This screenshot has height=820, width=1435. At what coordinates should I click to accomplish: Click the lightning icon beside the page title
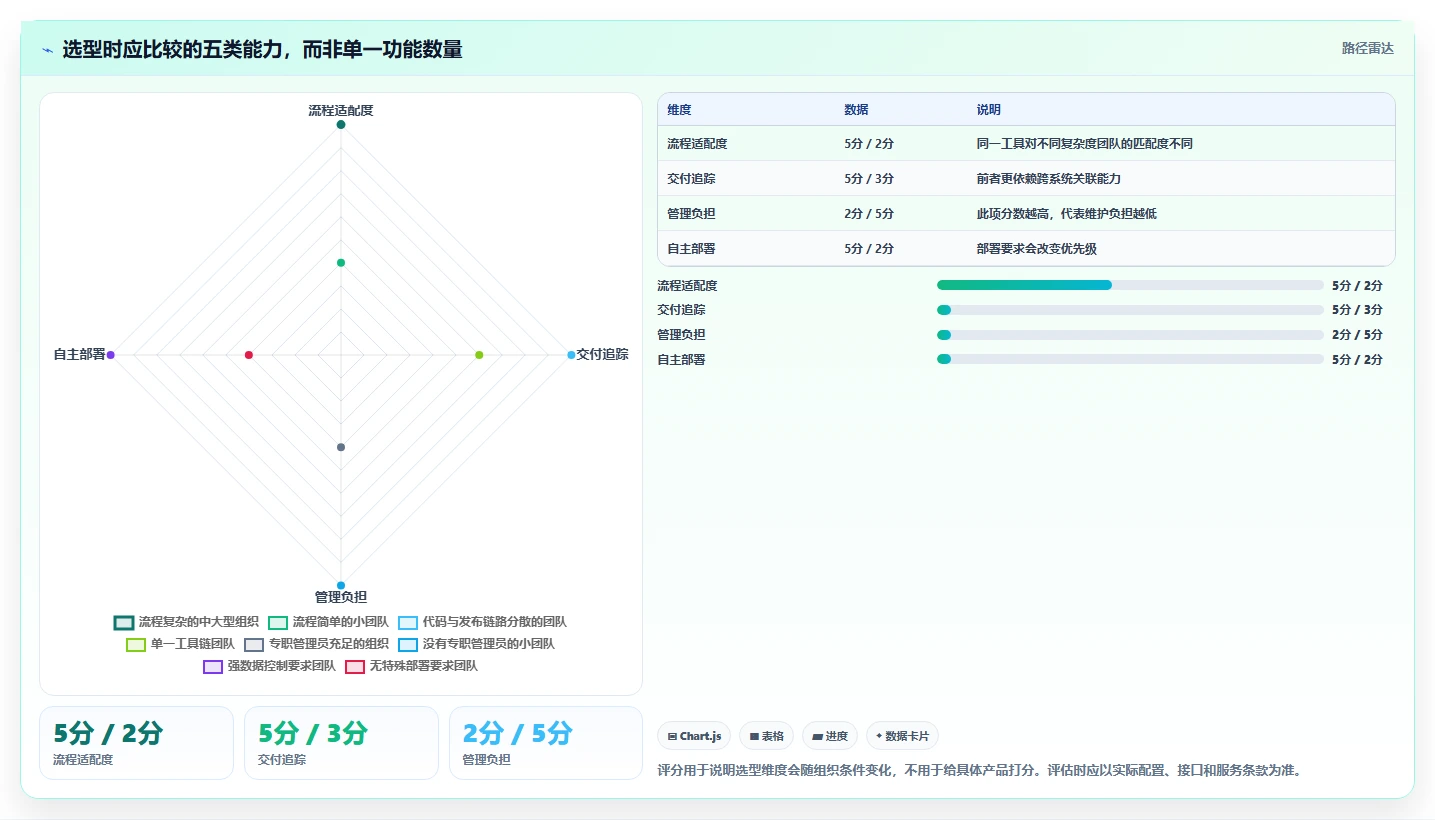tap(47, 50)
